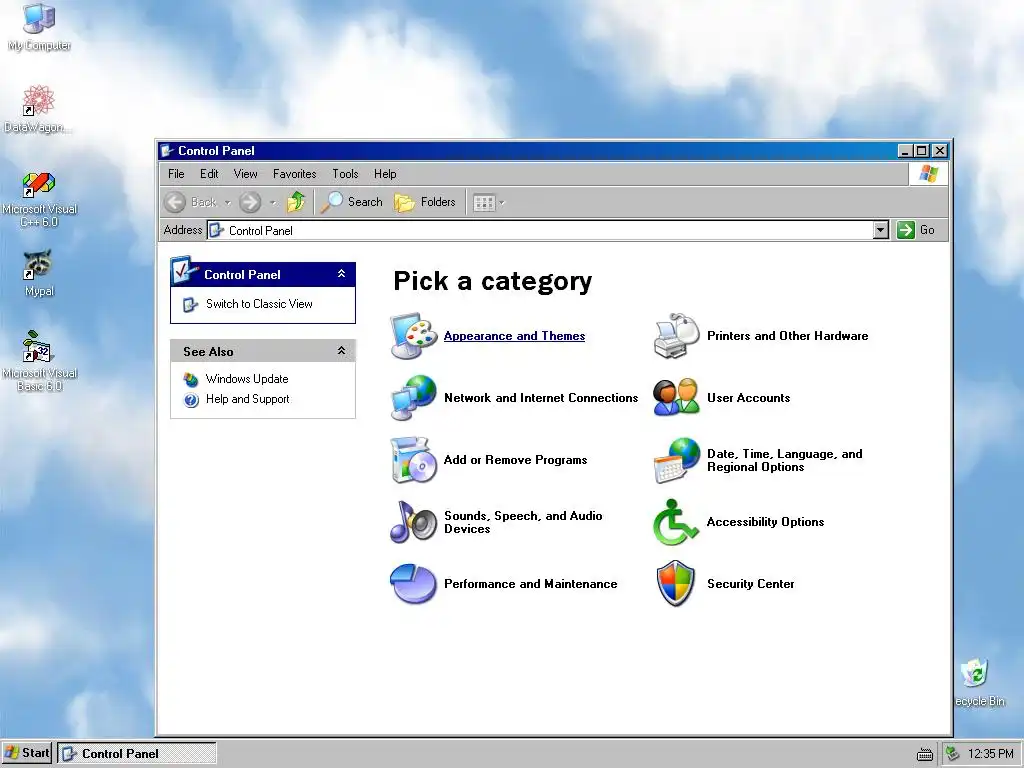Open My Computer desktop icon
Image resolution: width=1024 pixels, height=768 pixels.
coord(39,27)
